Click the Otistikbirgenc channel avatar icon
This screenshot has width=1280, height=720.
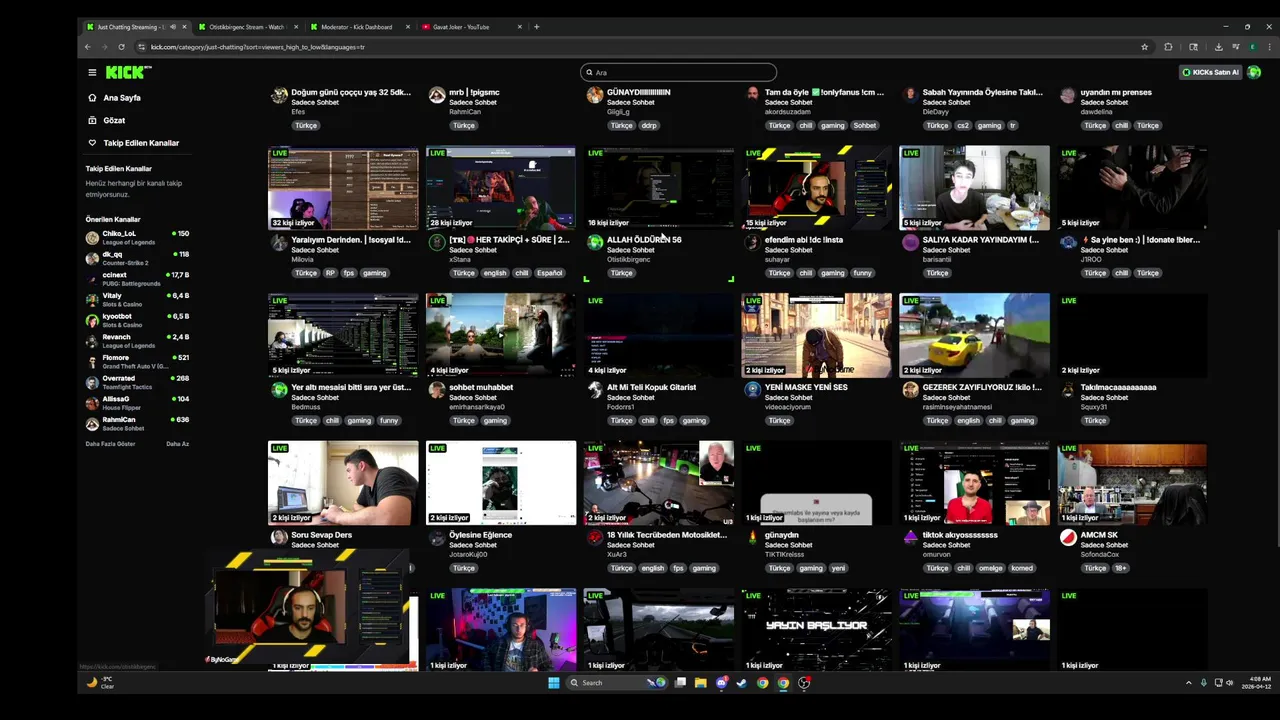point(595,242)
